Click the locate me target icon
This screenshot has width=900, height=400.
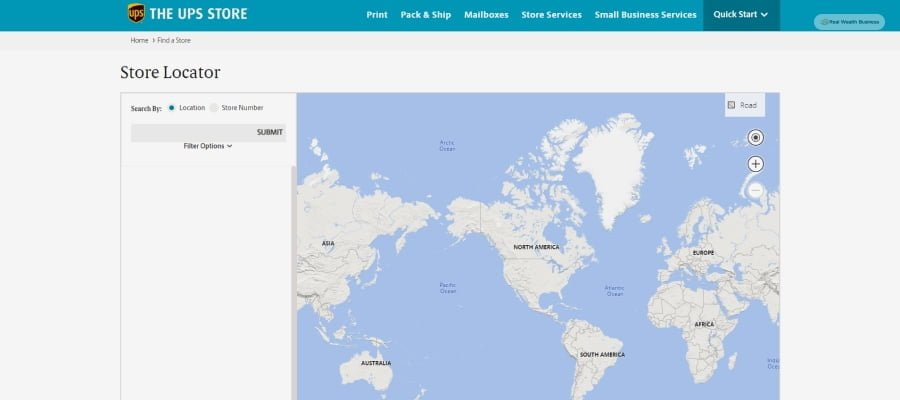755,138
